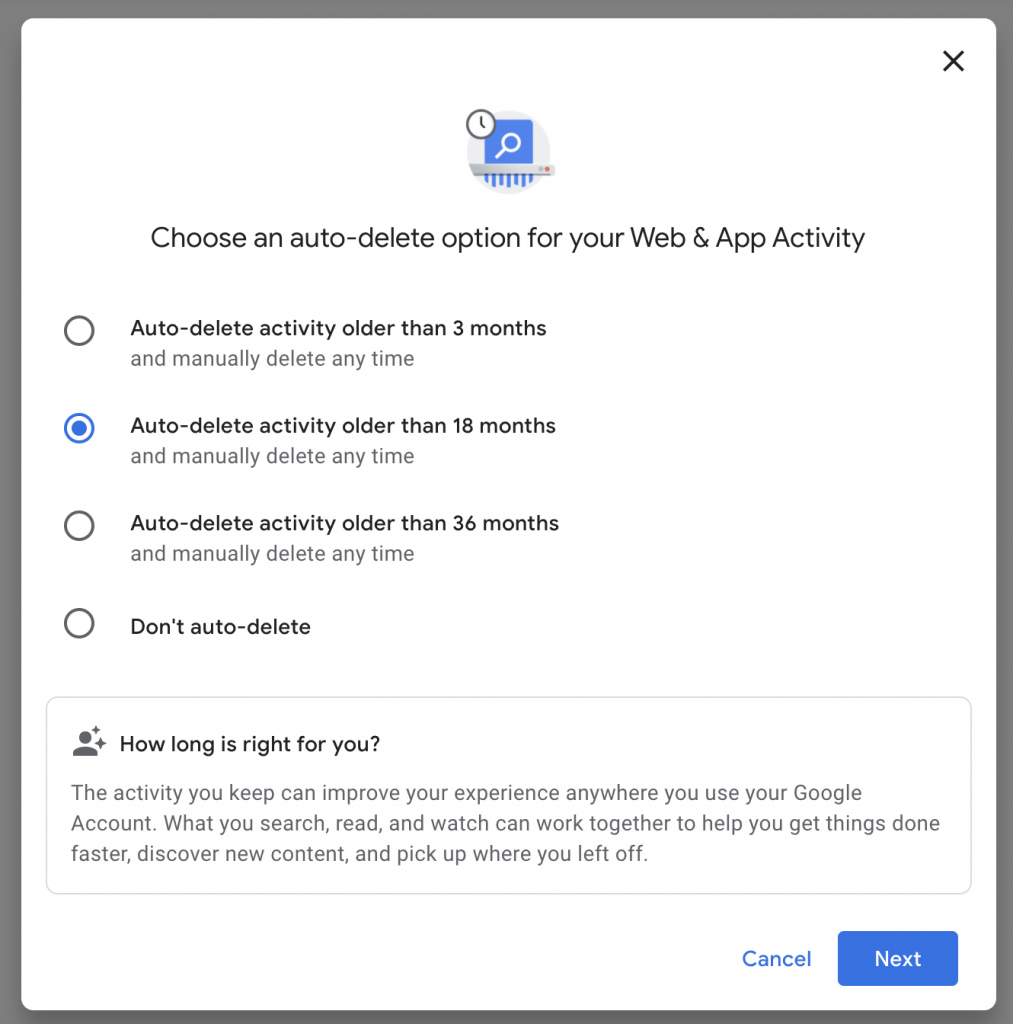The width and height of the screenshot is (1013, 1024).
Task: Close the auto-delete dialog with the X
Action: 953,62
